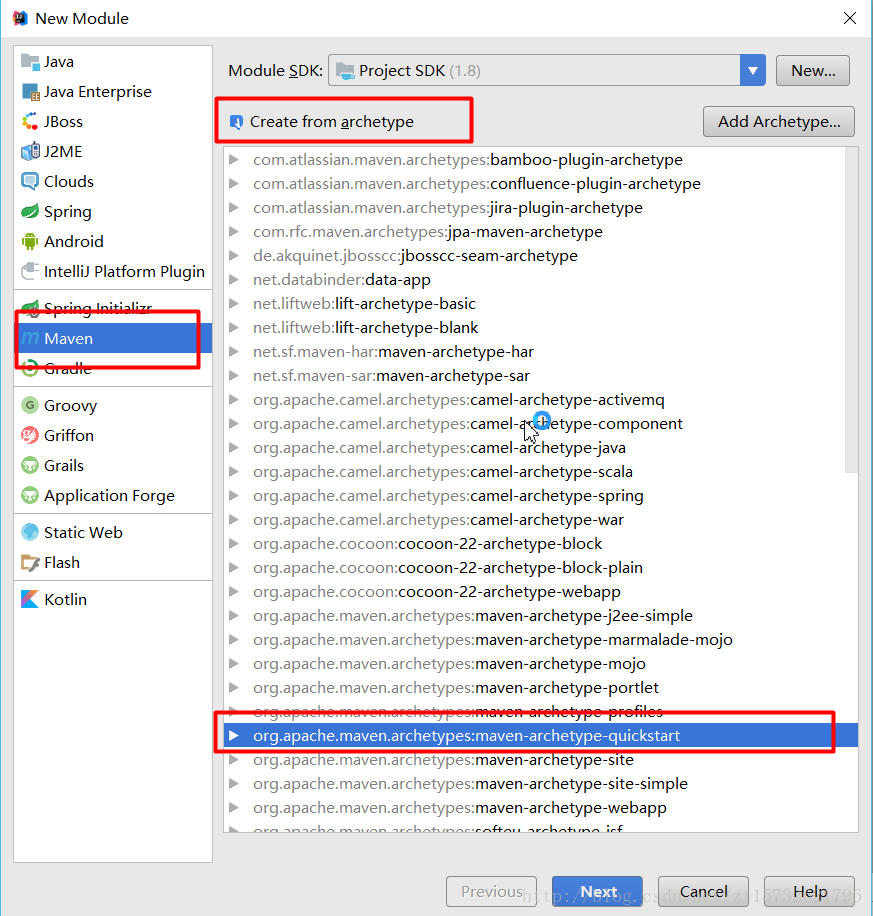Click the Application Forge icon
The width and height of the screenshot is (873, 916).
(x=30, y=495)
